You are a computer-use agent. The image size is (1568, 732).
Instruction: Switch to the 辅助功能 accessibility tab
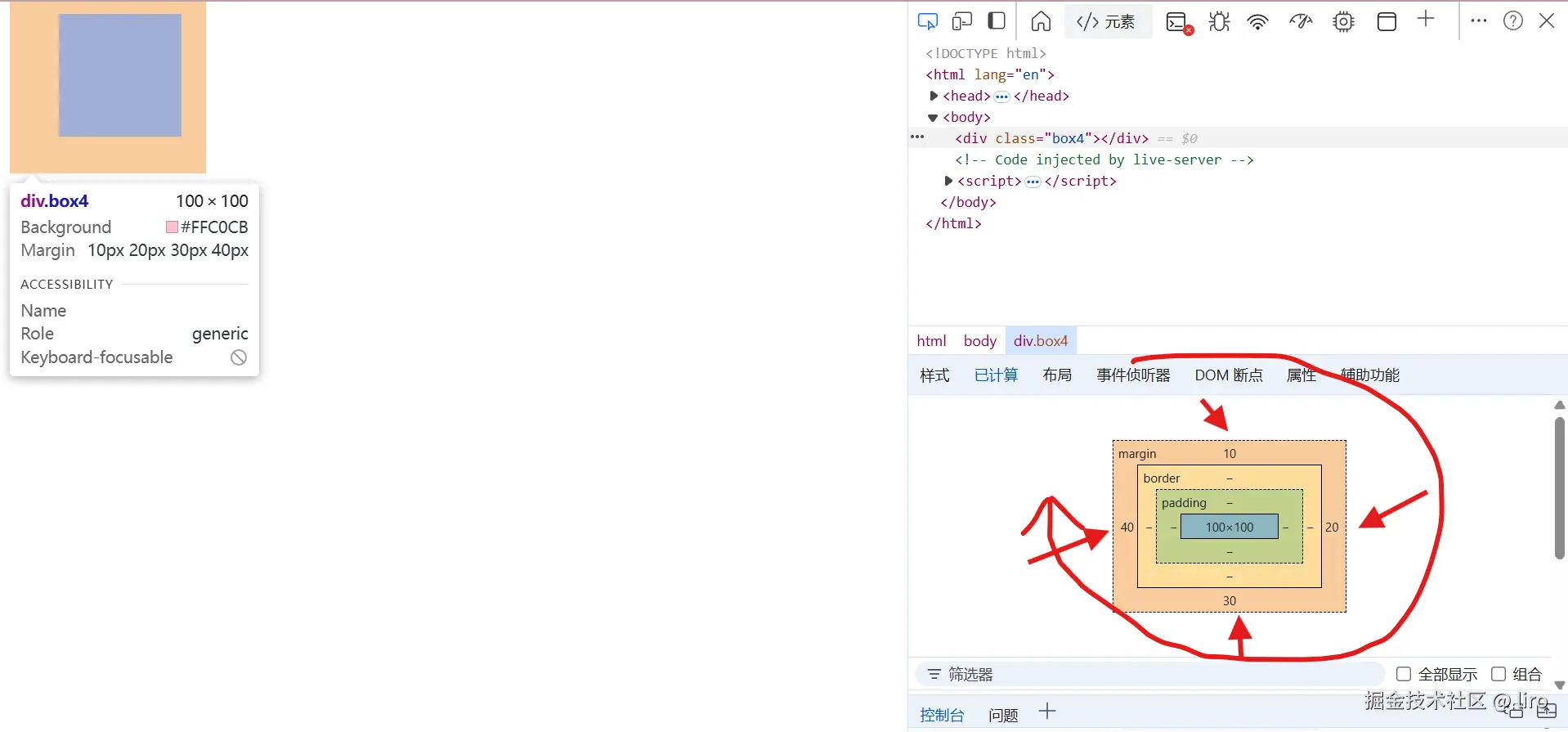[x=1370, y=375]
